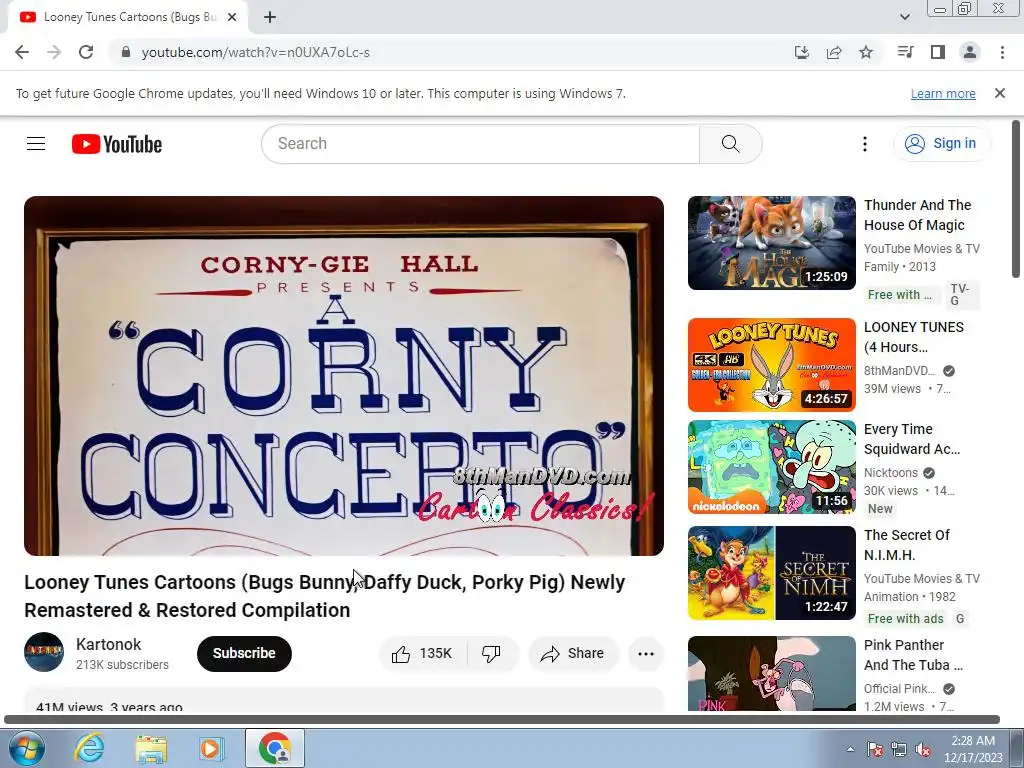Click the Corny Concerto video player

pos(344,376)
